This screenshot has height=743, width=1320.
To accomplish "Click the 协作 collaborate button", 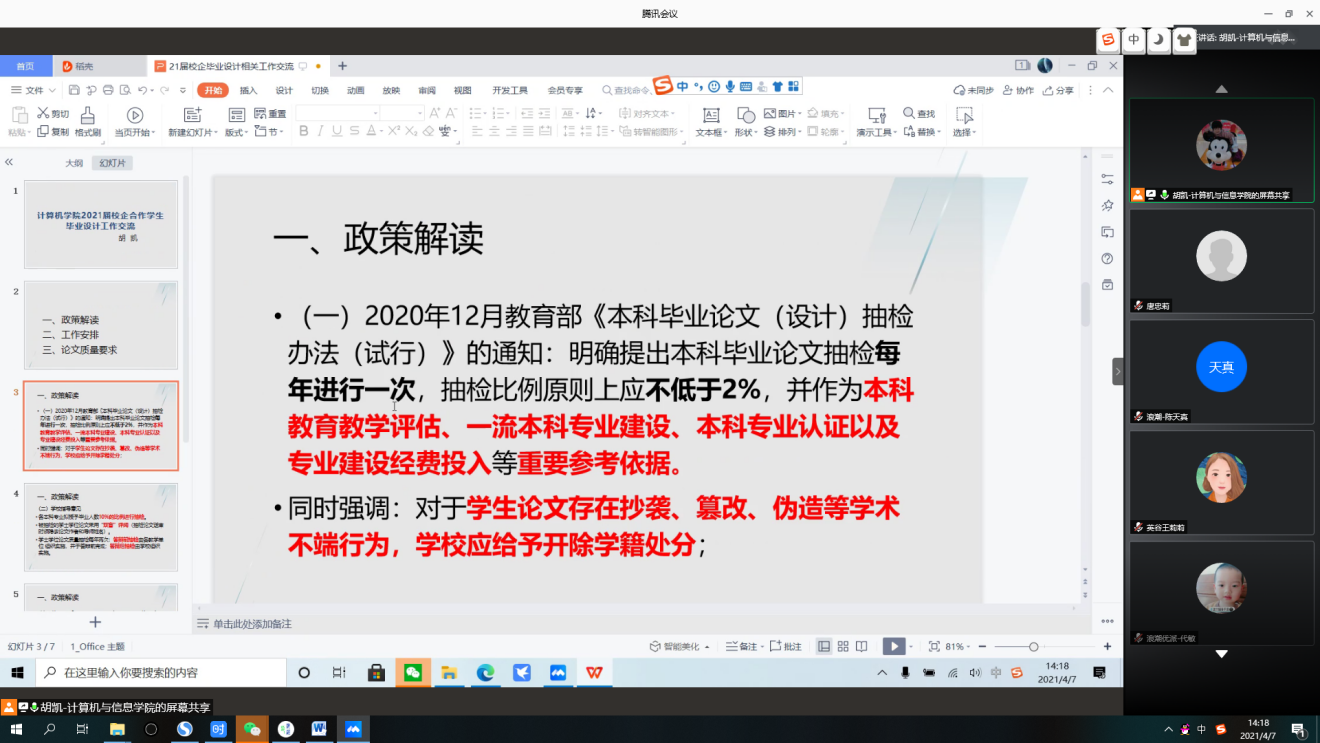I will tap(1019, 90).
